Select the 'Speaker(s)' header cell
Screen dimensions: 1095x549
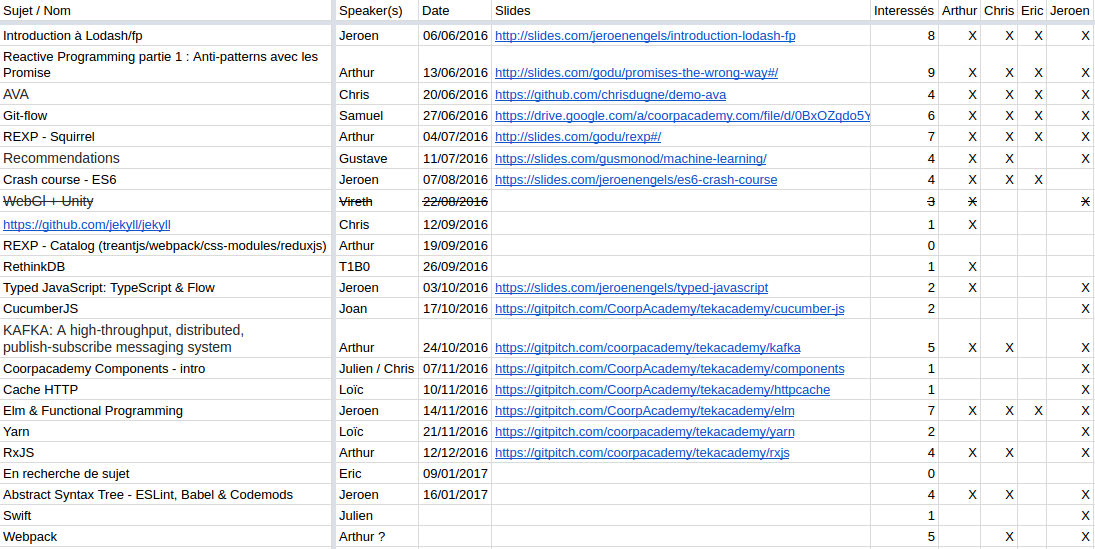click(x=377, y=10)
